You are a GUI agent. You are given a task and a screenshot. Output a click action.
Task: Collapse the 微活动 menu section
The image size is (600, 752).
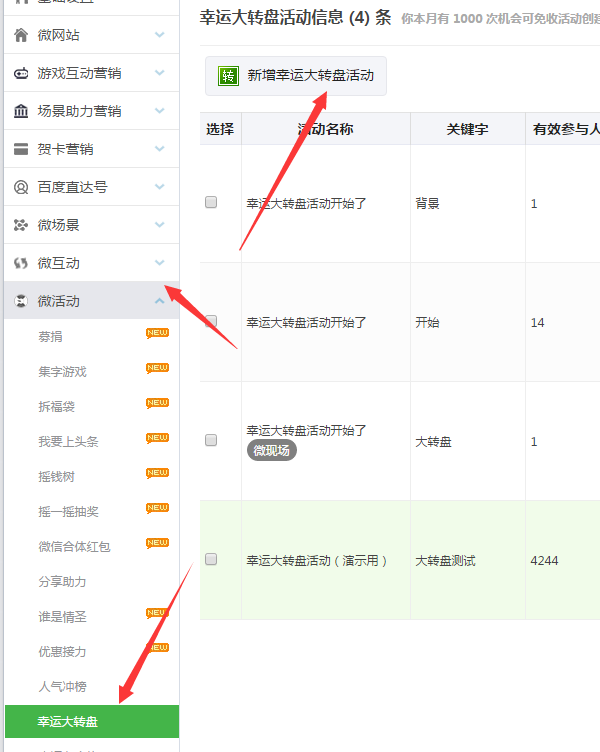tap(160, 301)
